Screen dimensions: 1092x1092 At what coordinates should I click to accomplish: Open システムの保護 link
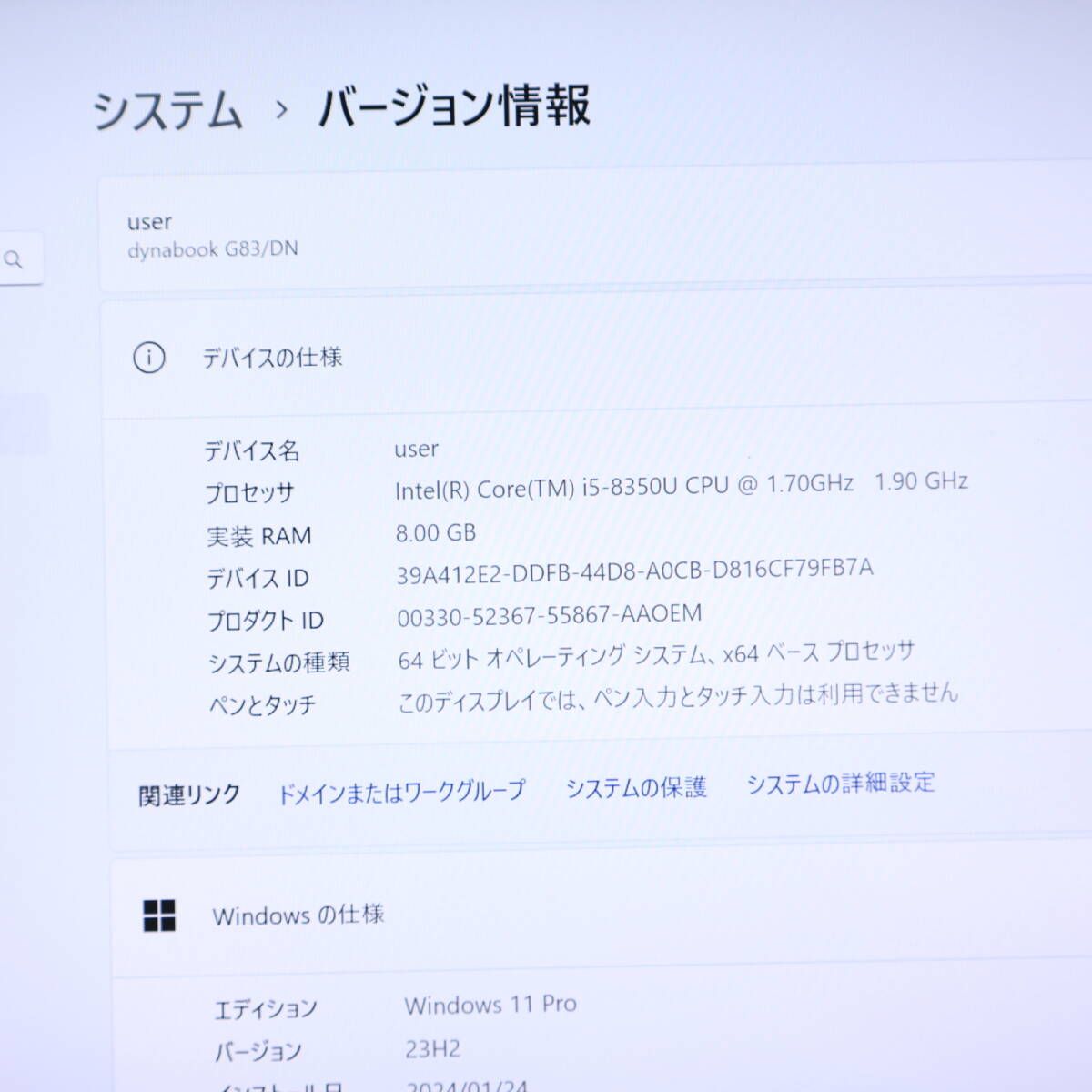coord(636,787)
